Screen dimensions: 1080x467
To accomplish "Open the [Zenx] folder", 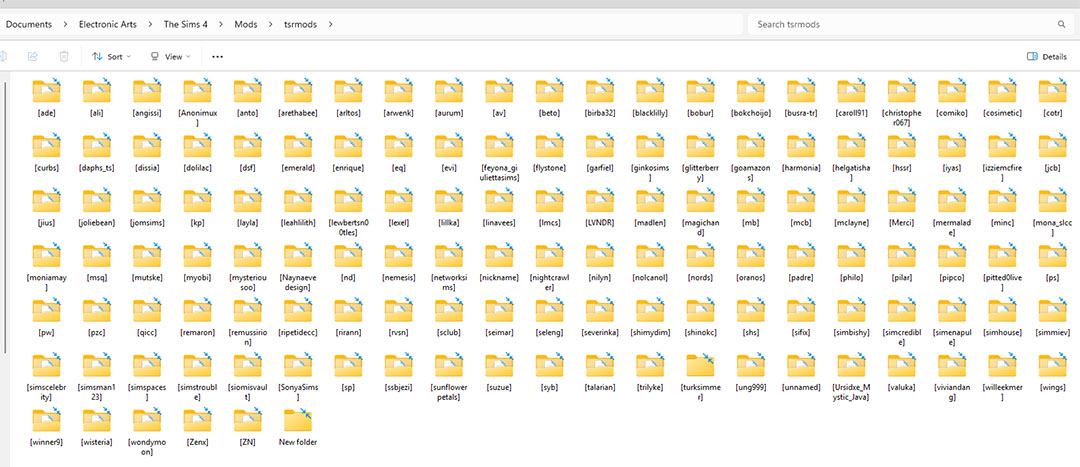I will [x=197, y=421].
